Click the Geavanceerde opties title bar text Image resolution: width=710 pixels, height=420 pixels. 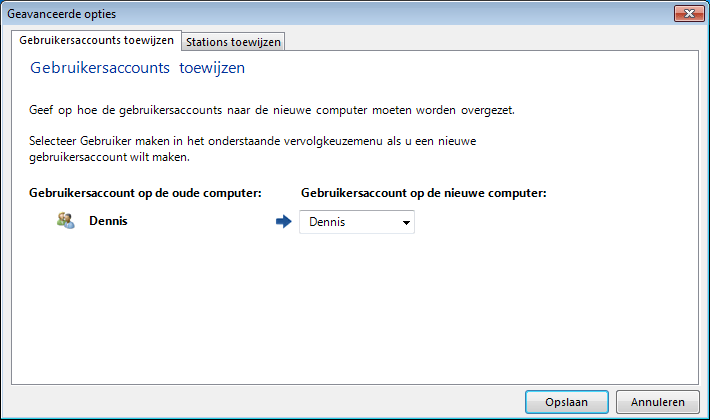(x=62, y=14)
